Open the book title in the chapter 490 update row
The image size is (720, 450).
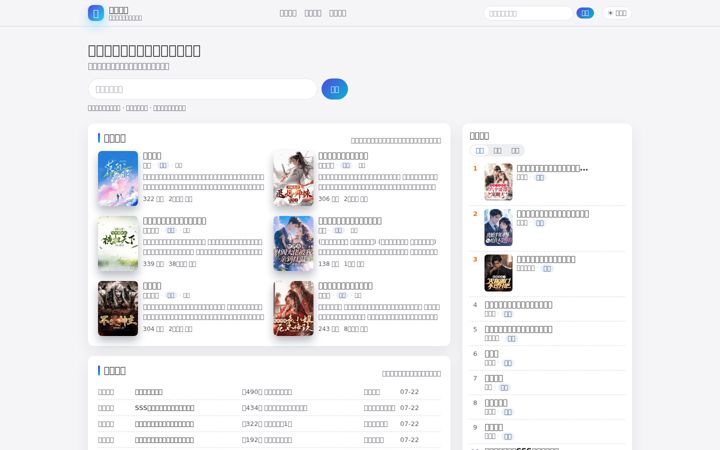coord(149,392)
